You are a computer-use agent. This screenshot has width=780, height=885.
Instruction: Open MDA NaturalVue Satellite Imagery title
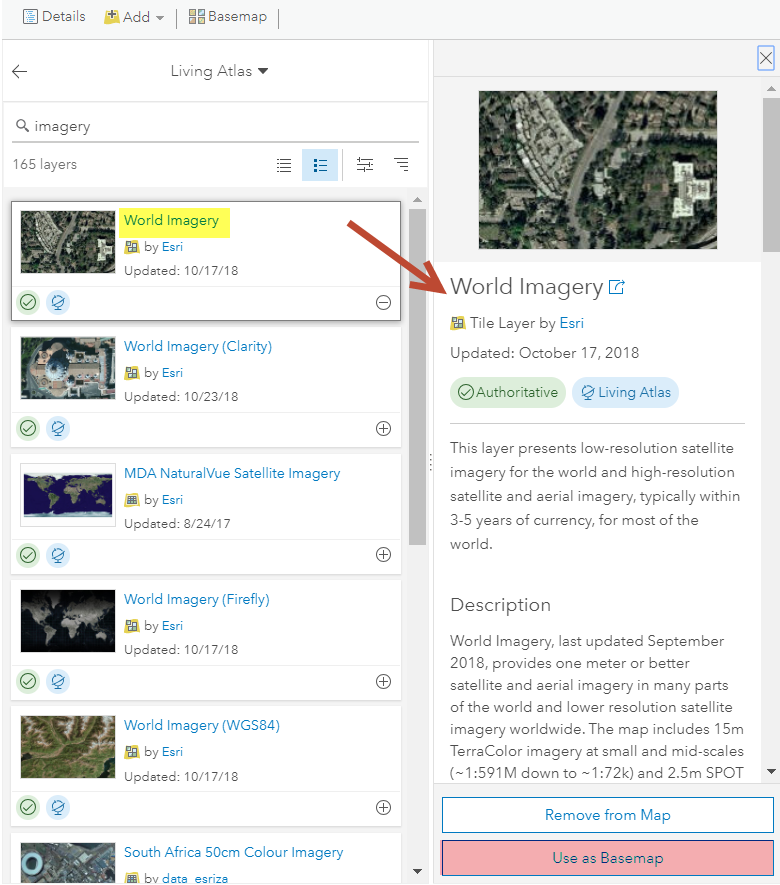(x=232, y=473)
